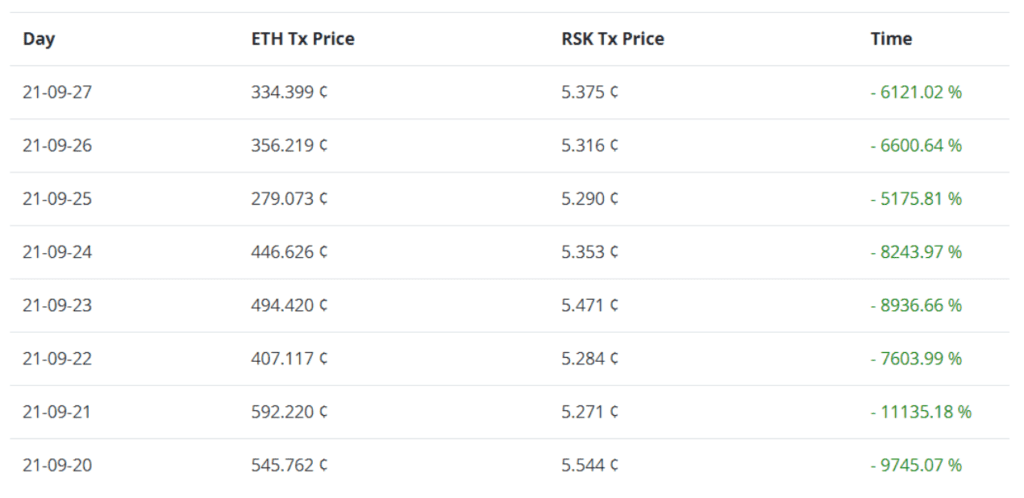Select the 5.290 RSK price cell
Image resolution: width=1024 pixels, height=498 pixels.
[x=590, y=198]
